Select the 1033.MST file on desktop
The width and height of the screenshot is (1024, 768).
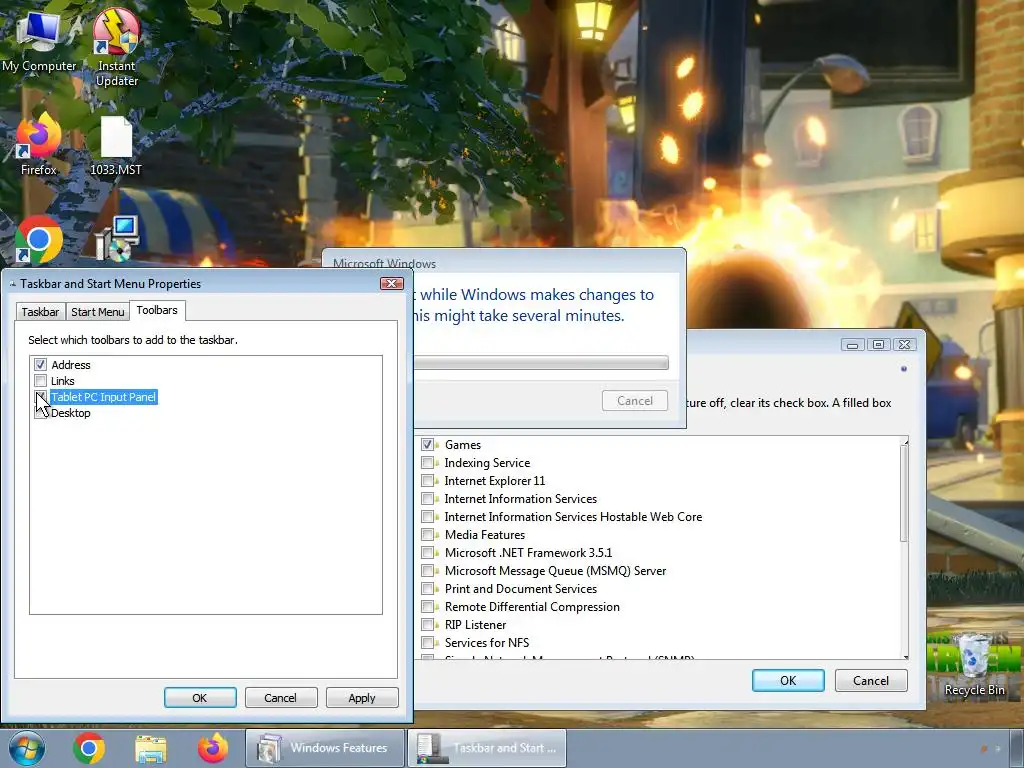(116, 145)
